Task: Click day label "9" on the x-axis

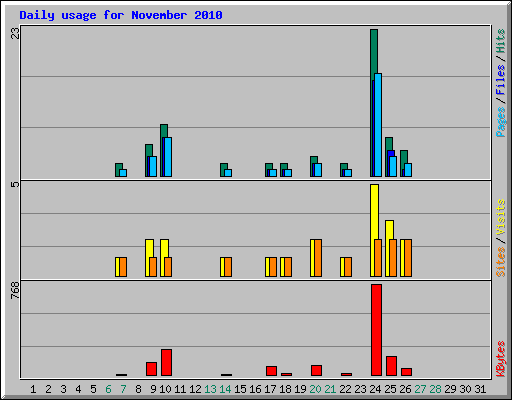Action: point(153,389)
